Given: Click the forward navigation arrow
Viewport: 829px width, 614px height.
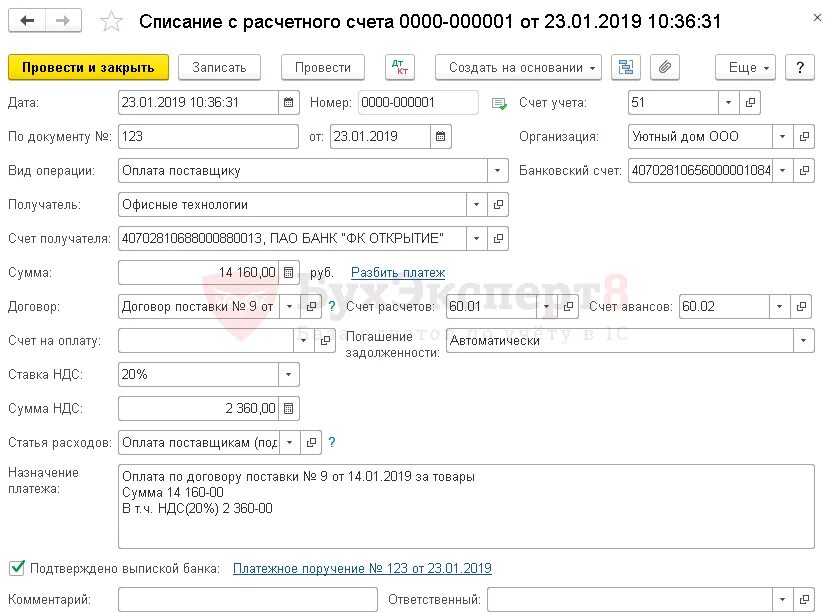Looking at the screenshot, I should [x=63, y=21].
